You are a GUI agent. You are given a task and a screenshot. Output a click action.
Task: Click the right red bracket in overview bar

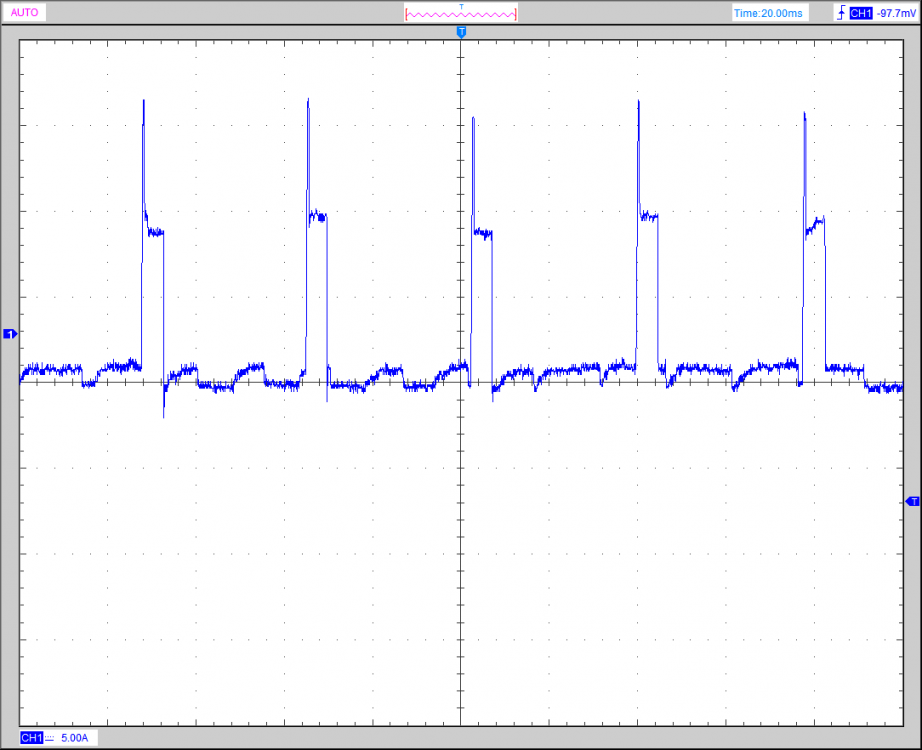[x=515, y=14]
